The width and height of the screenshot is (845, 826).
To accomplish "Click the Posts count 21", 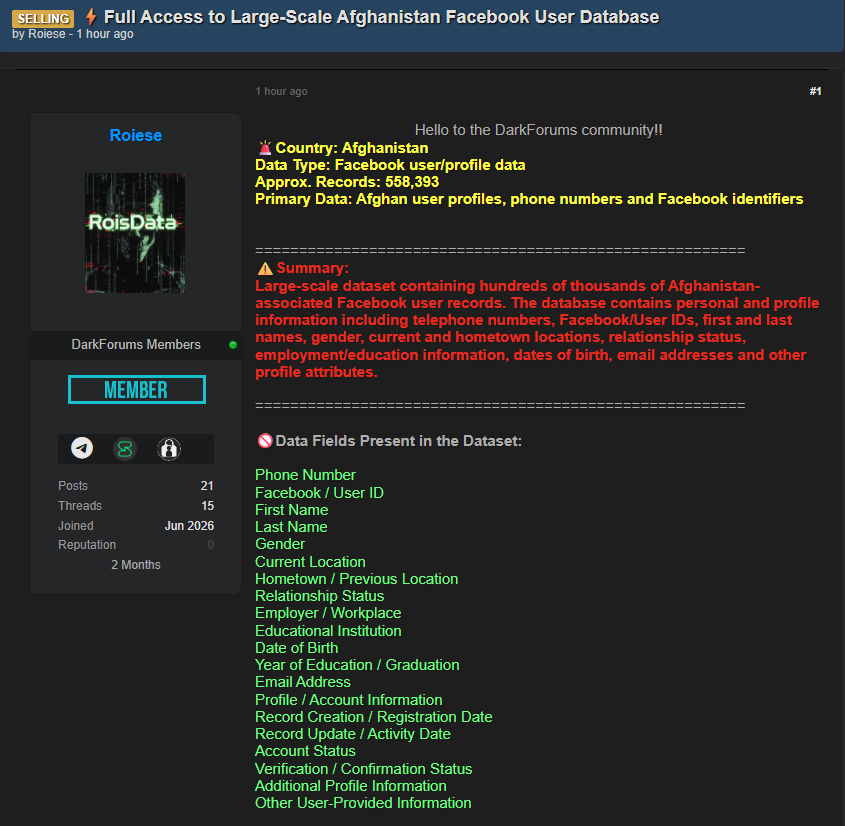I will point(207,486).
